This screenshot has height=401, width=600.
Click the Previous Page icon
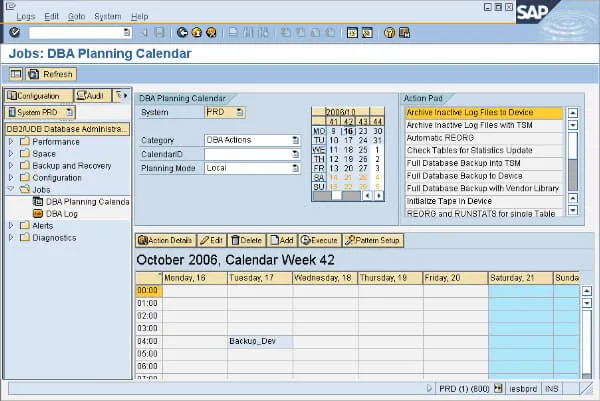pos(300,33)
